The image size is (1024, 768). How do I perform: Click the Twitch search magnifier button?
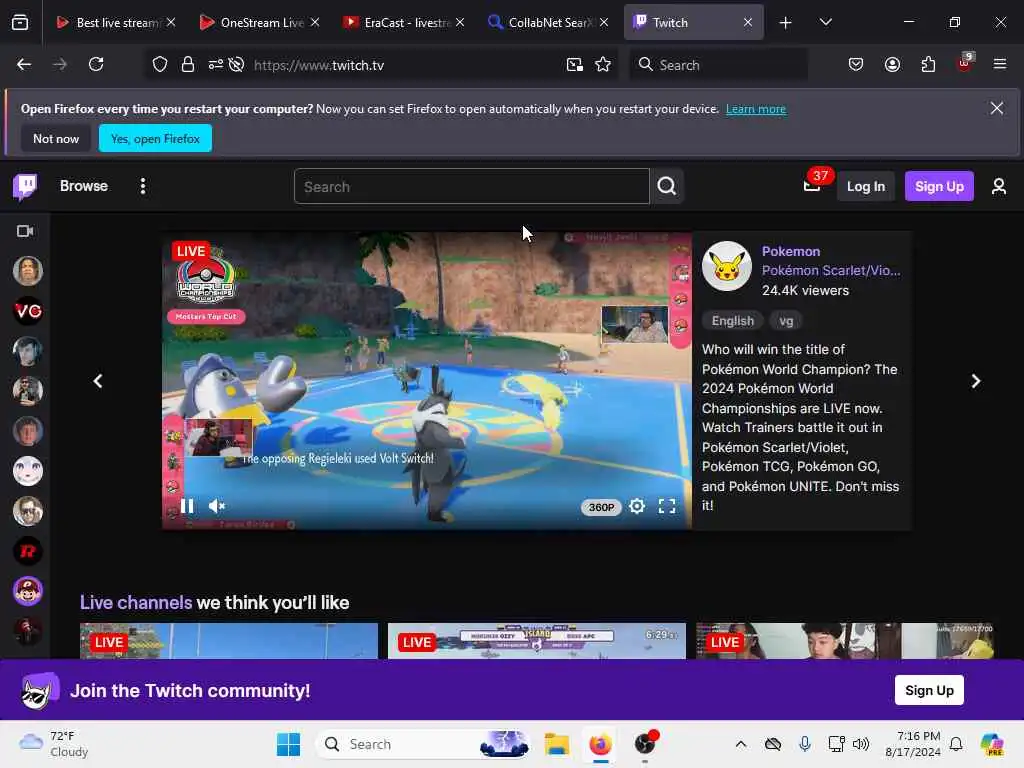(x=667, y=186)
